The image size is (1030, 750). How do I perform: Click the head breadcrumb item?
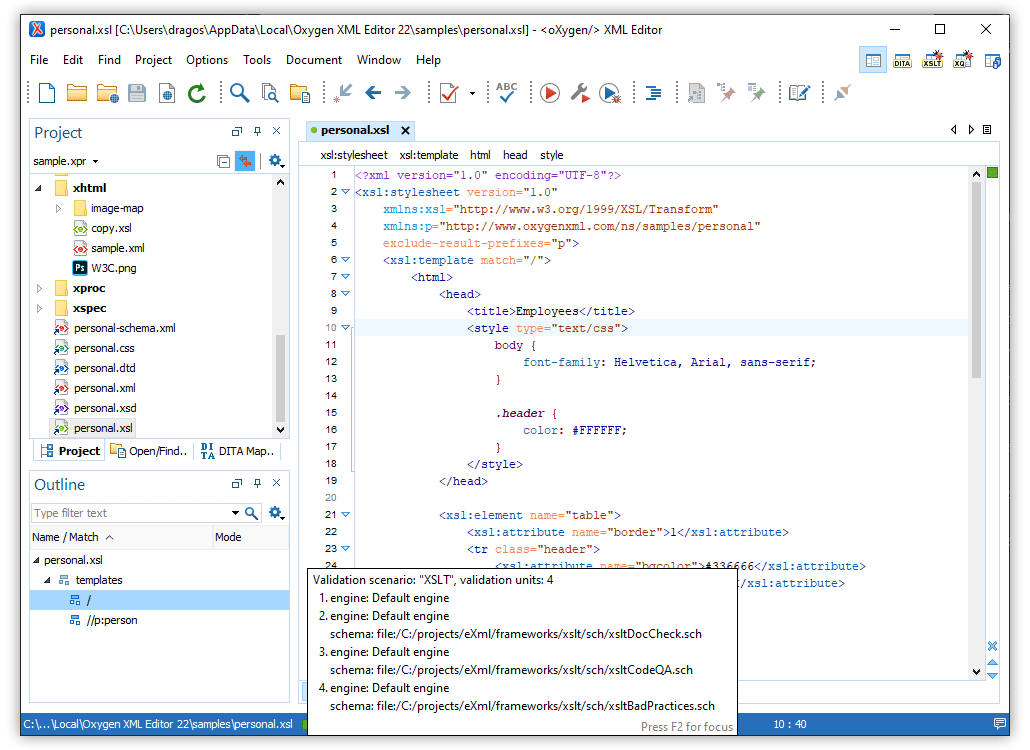(x=515, y=155)
